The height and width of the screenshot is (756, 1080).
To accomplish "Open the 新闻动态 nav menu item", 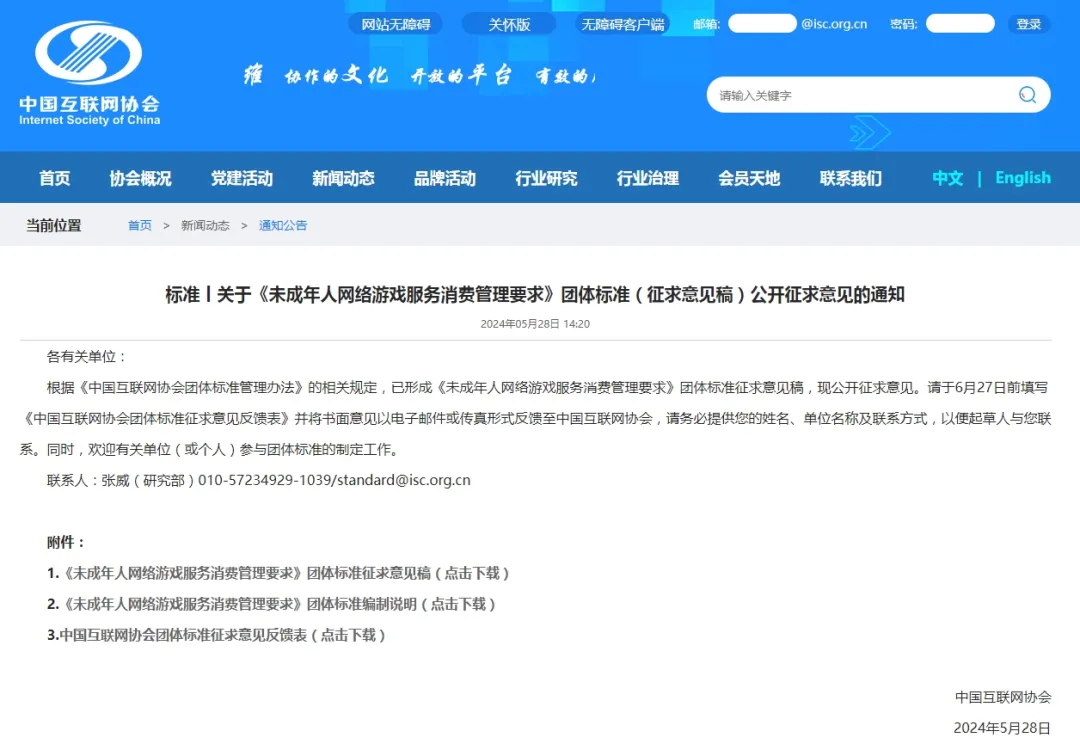I will [343, 178].
